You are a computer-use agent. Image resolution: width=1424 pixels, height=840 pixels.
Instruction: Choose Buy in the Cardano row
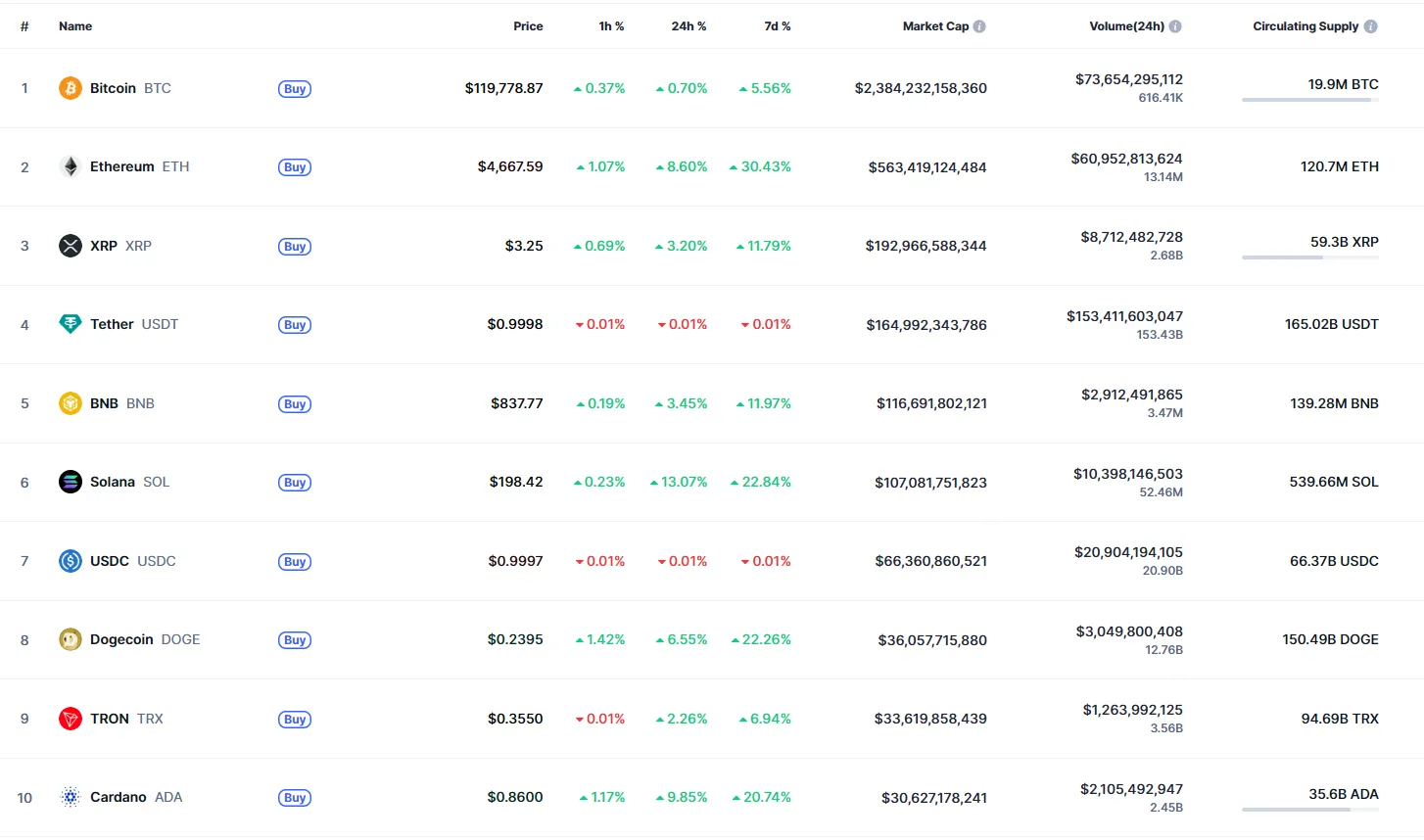295,798
